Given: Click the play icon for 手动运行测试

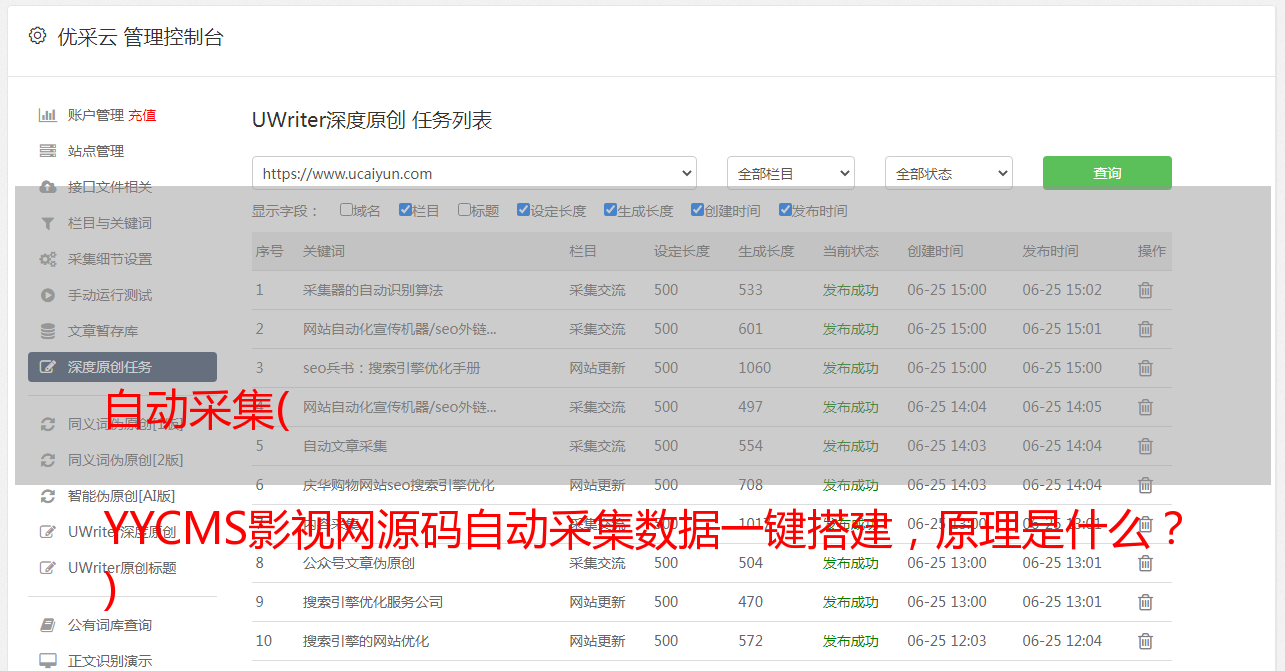Looking at the screenshot, I should click(x=47, y=295).
